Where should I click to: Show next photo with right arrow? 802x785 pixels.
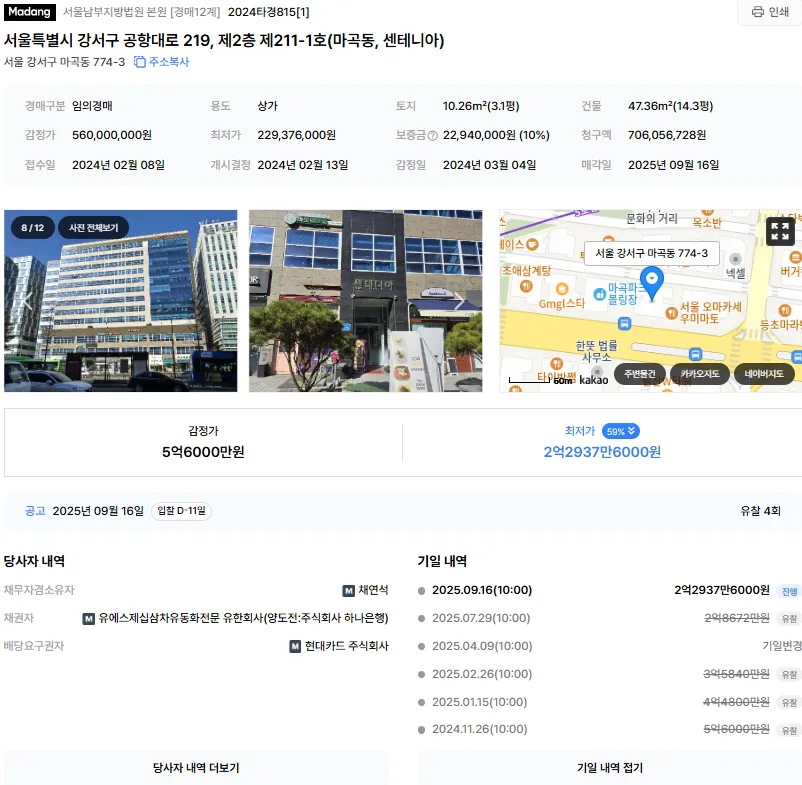point(460,301)
